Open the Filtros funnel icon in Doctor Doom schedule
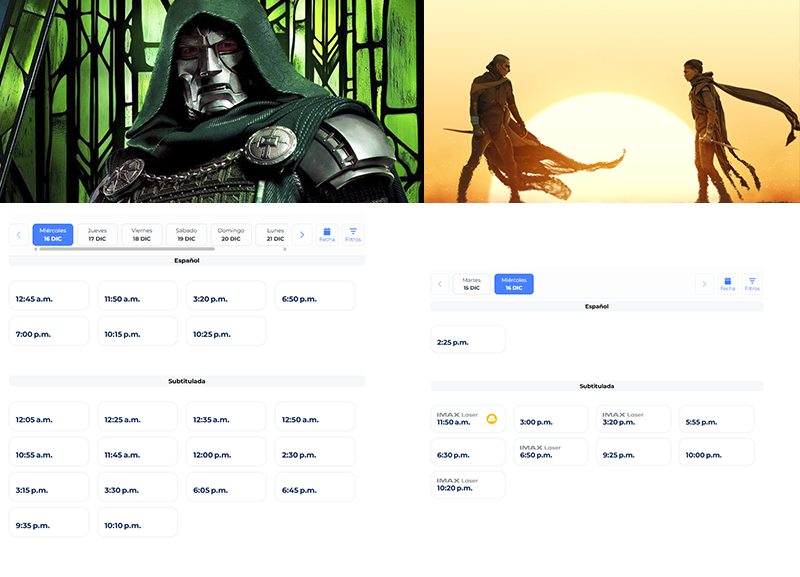This screenshot has width=800, height=577. tap(353, 235)
